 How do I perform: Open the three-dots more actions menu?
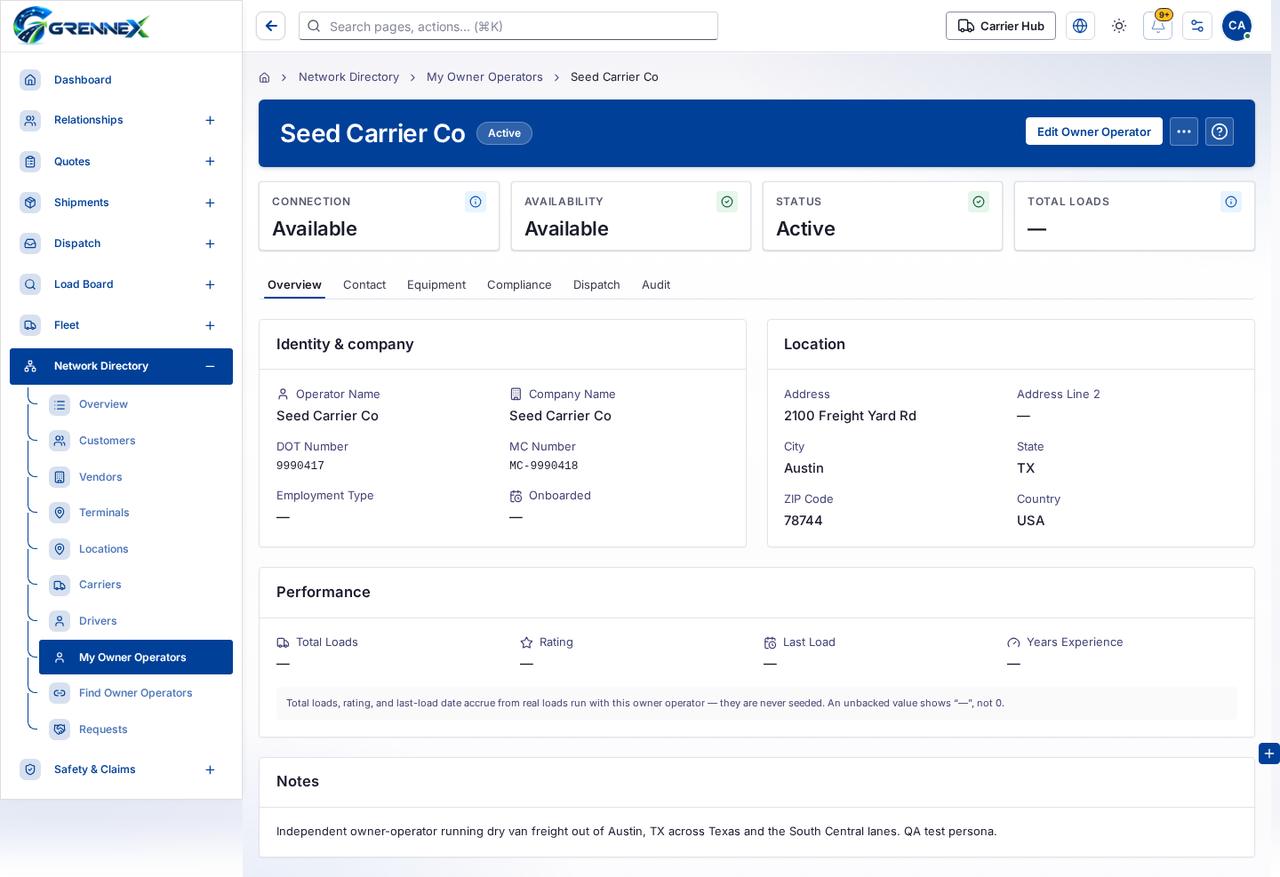click(1184, 131)
